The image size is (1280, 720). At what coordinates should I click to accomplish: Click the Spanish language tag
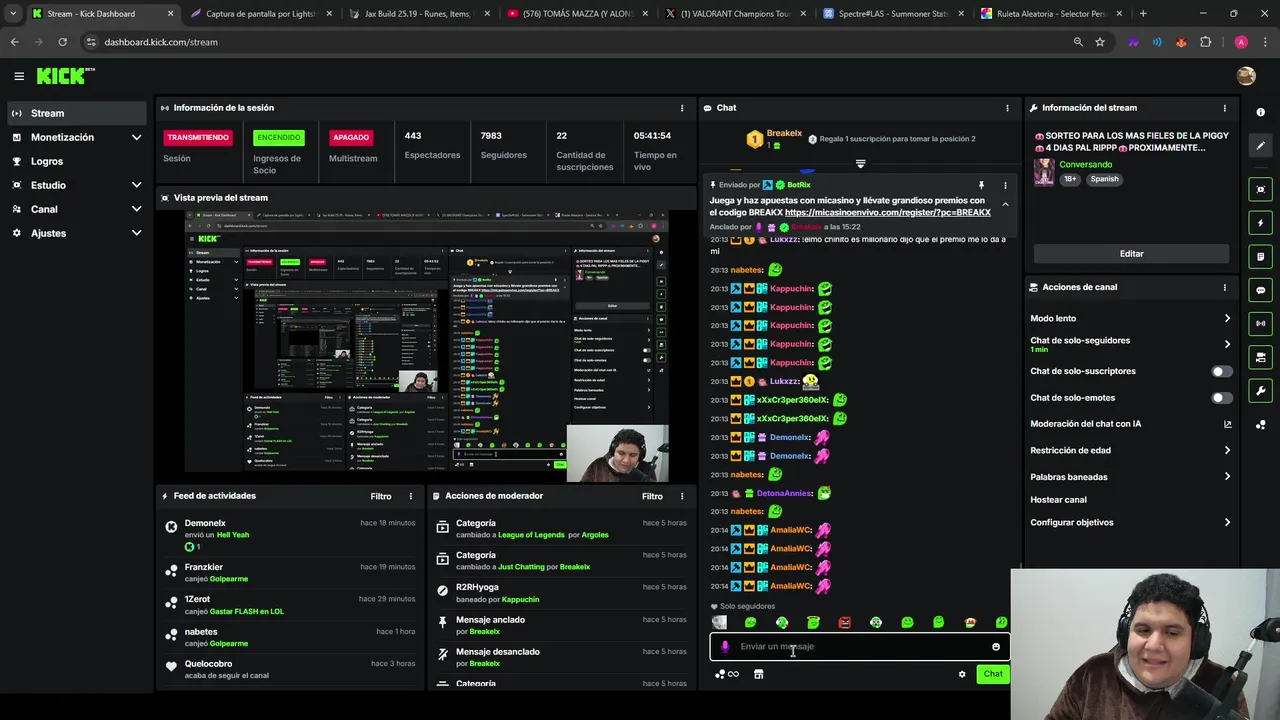click(1104, 179)
